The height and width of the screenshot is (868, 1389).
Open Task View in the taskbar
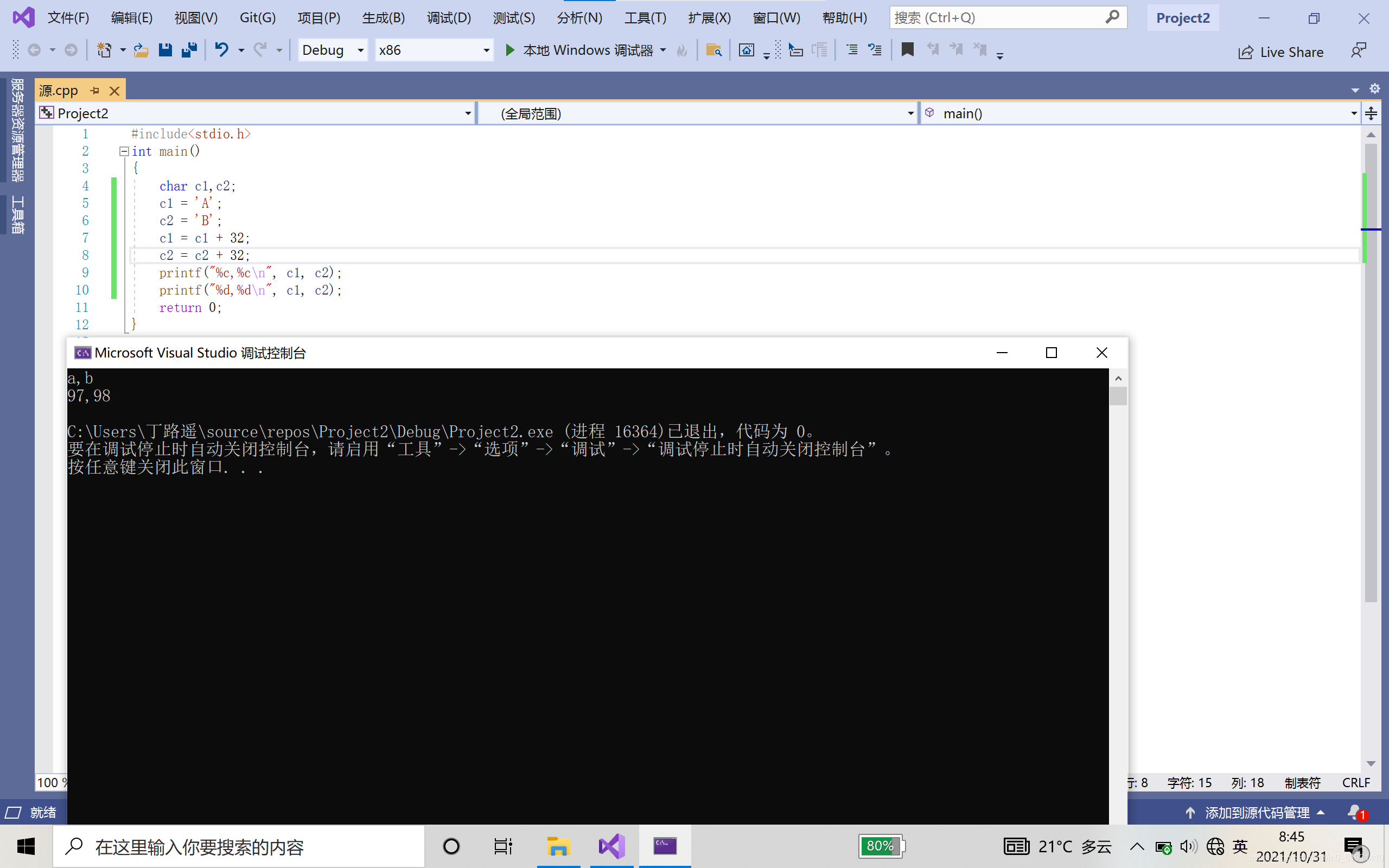point(504,846)
